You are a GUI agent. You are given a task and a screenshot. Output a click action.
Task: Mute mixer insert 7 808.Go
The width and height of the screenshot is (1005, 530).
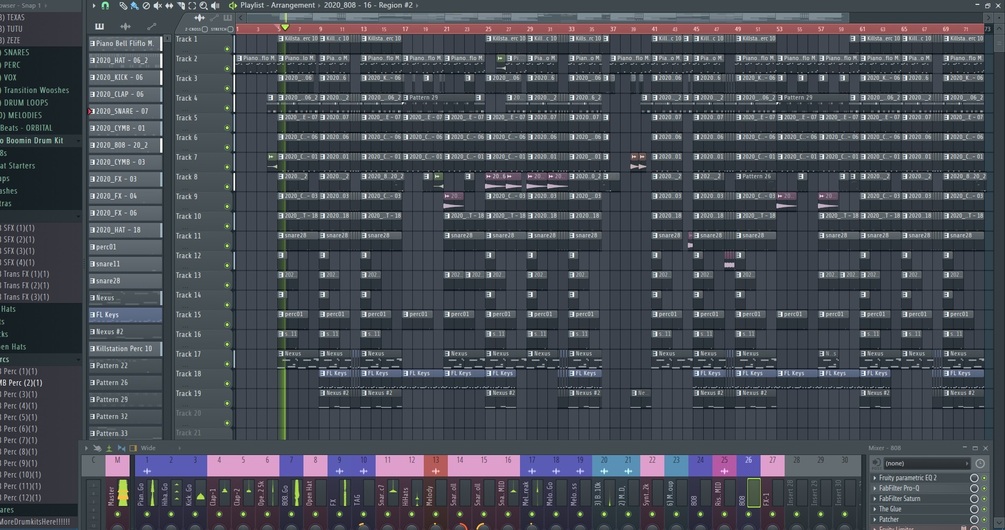[x=291, y=515]
